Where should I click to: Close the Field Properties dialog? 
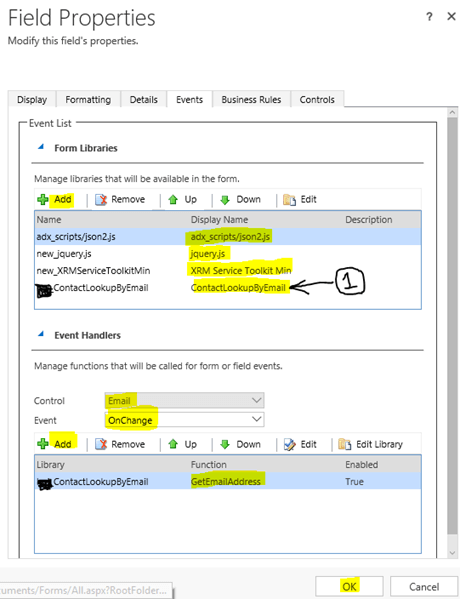[x=451, y=16]
